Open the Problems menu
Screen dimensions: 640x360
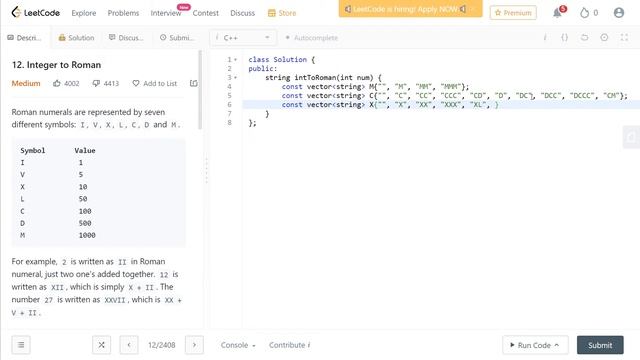123,13
